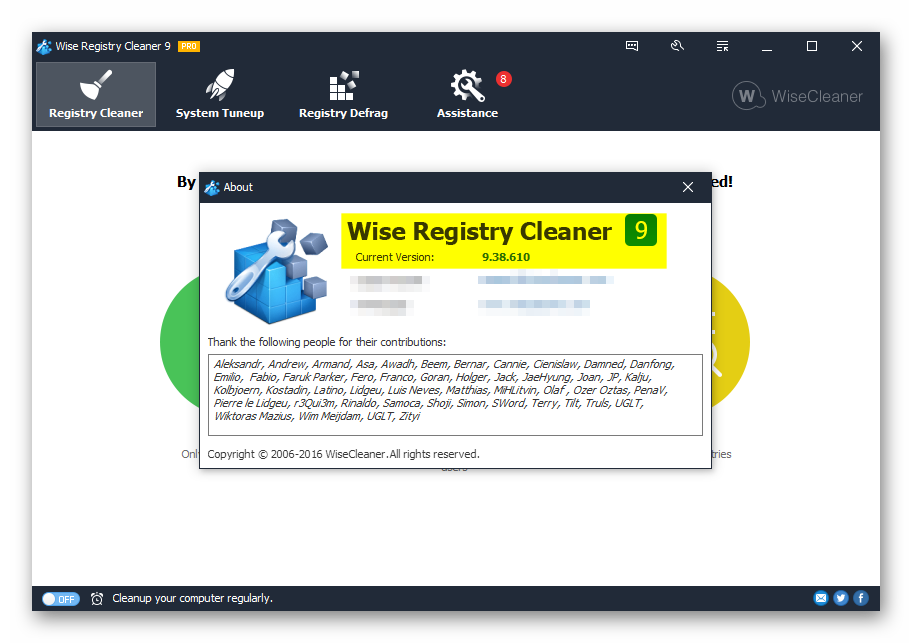The image size is (912, 643).
Task: Close the Wise Registry Cleaner main window
Action: click(x=857, y=46)
